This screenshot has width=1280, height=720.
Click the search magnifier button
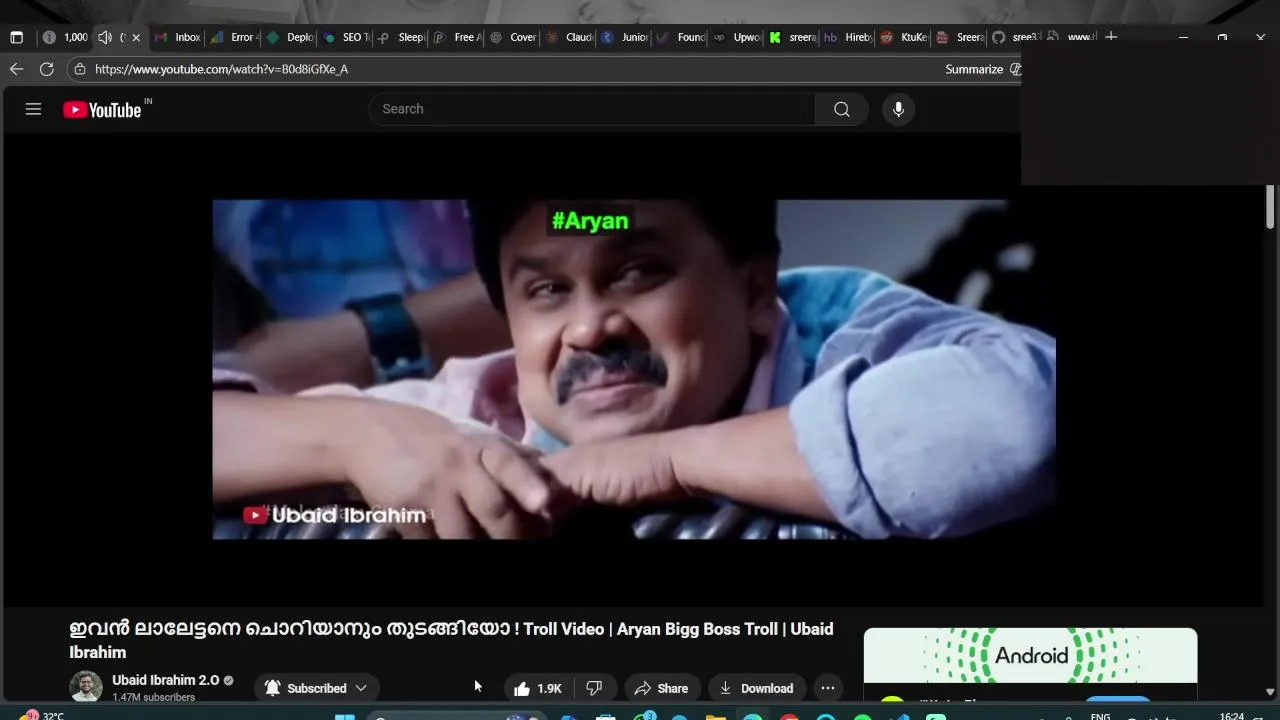(x=842, y=109)
